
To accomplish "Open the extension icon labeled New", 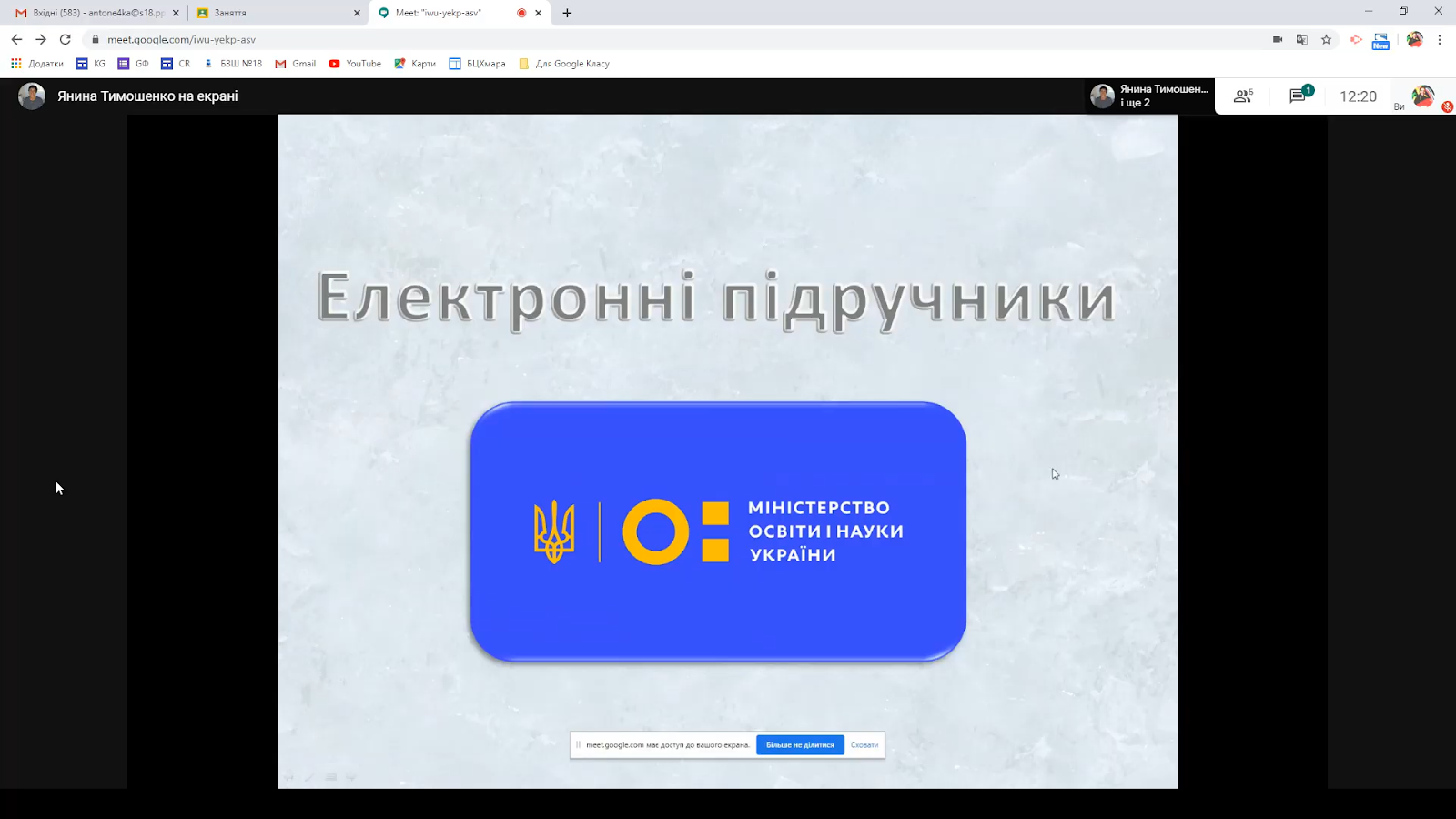I will (x=1380, y=40).
